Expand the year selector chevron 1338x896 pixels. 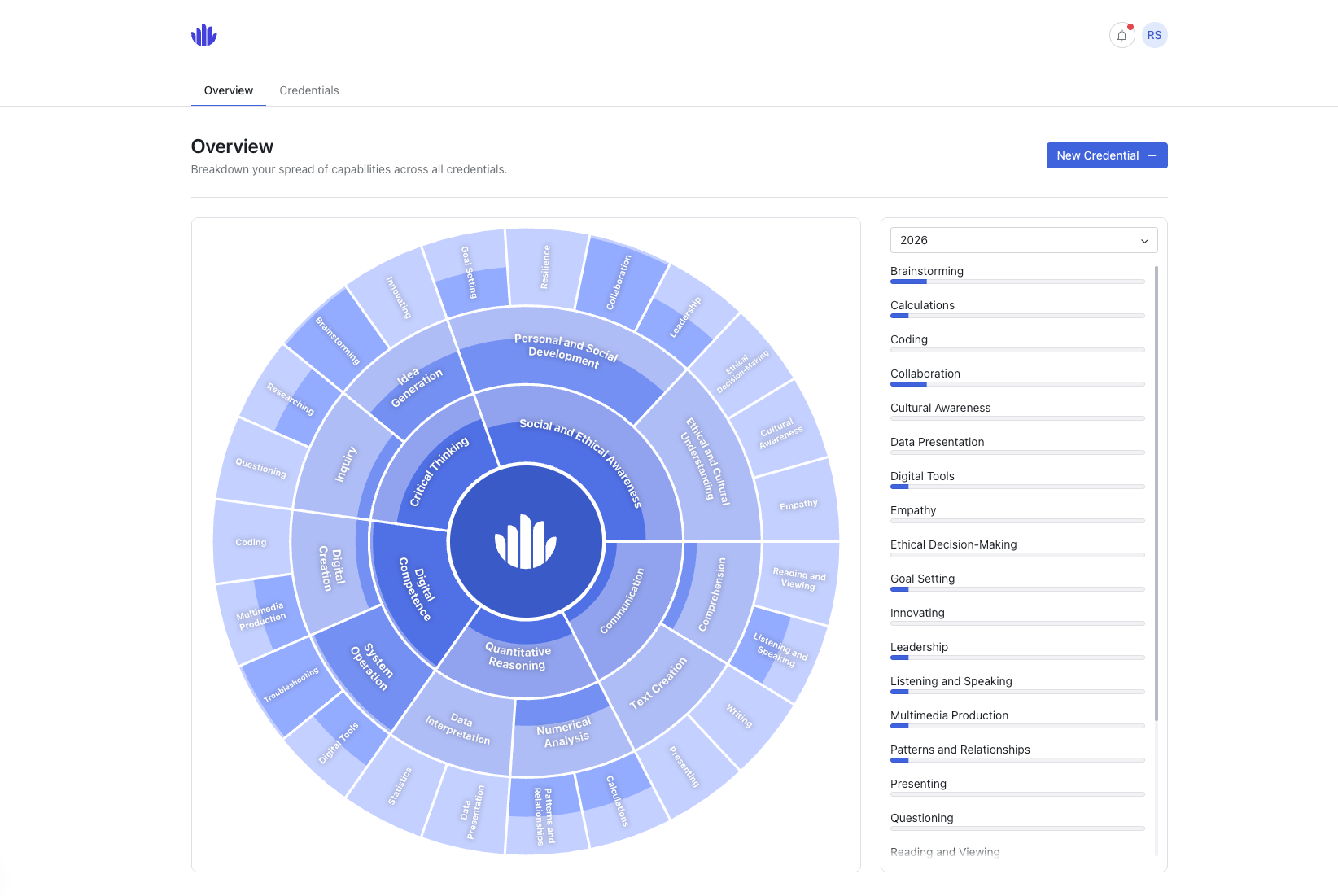[x=1144, y=240]
